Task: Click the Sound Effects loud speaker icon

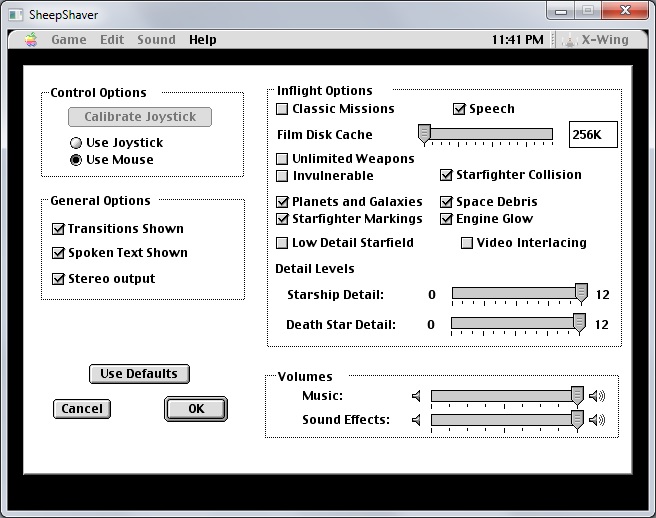Action: coord(597,420)
